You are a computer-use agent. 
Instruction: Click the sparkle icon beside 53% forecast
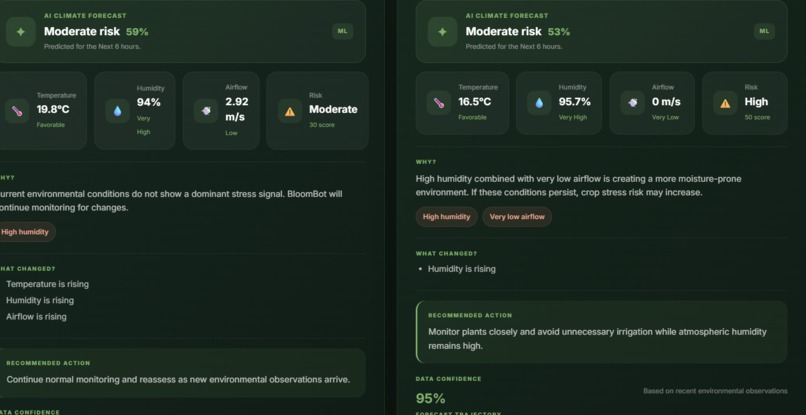pos(442,32)
